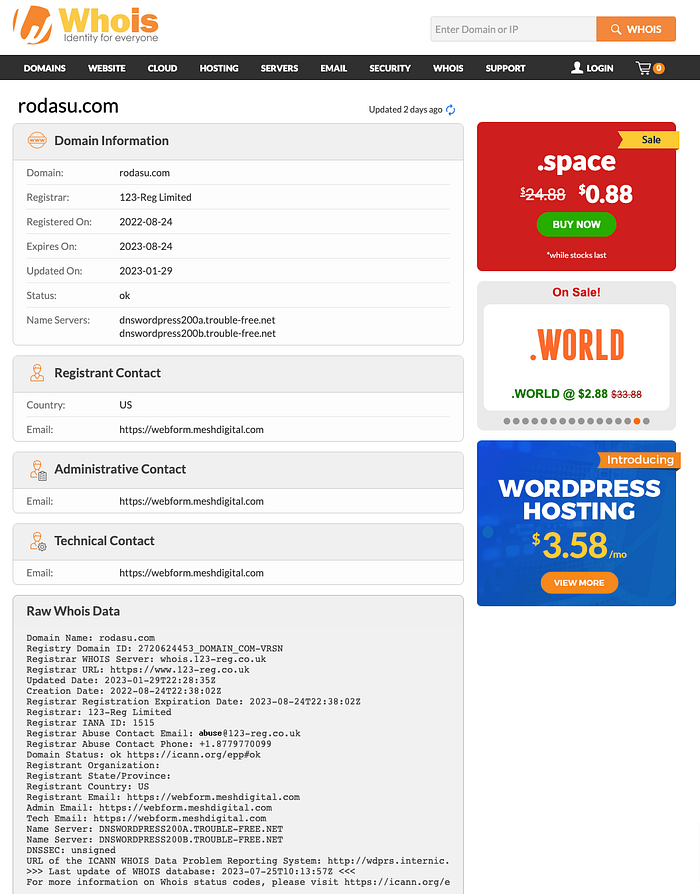Click name server dnswordpress200a.trouble-free.net
The image size is (700, 894).
click(x=197, y=320)
